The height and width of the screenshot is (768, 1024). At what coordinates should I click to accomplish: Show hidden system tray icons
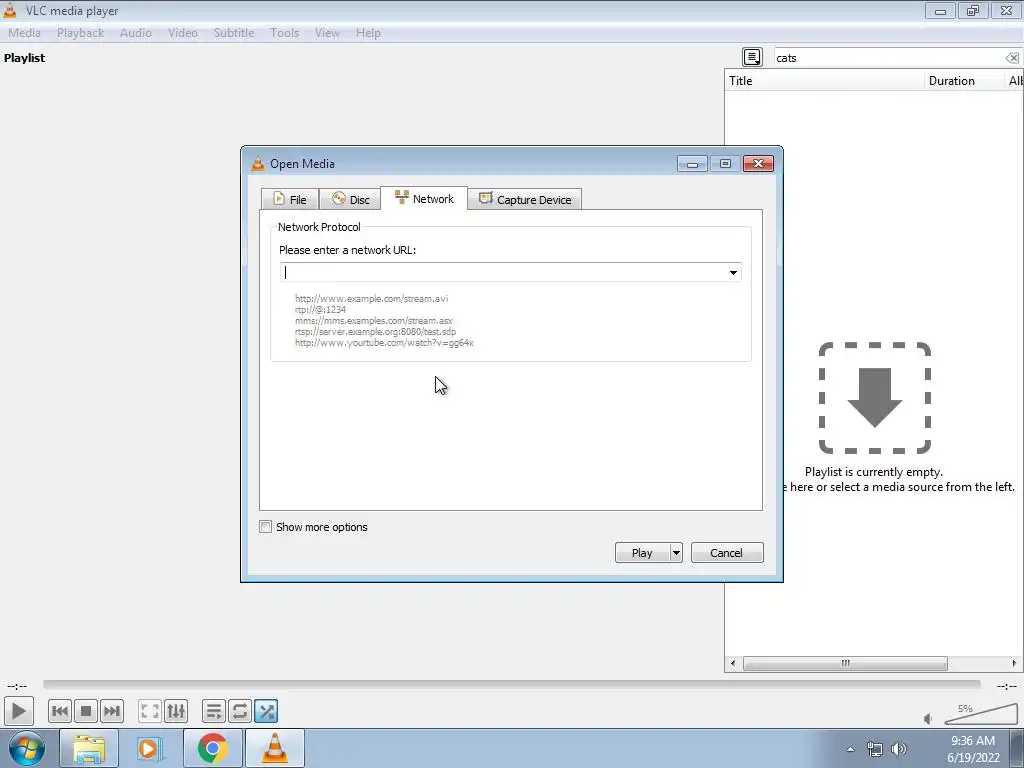click(850, 749)
